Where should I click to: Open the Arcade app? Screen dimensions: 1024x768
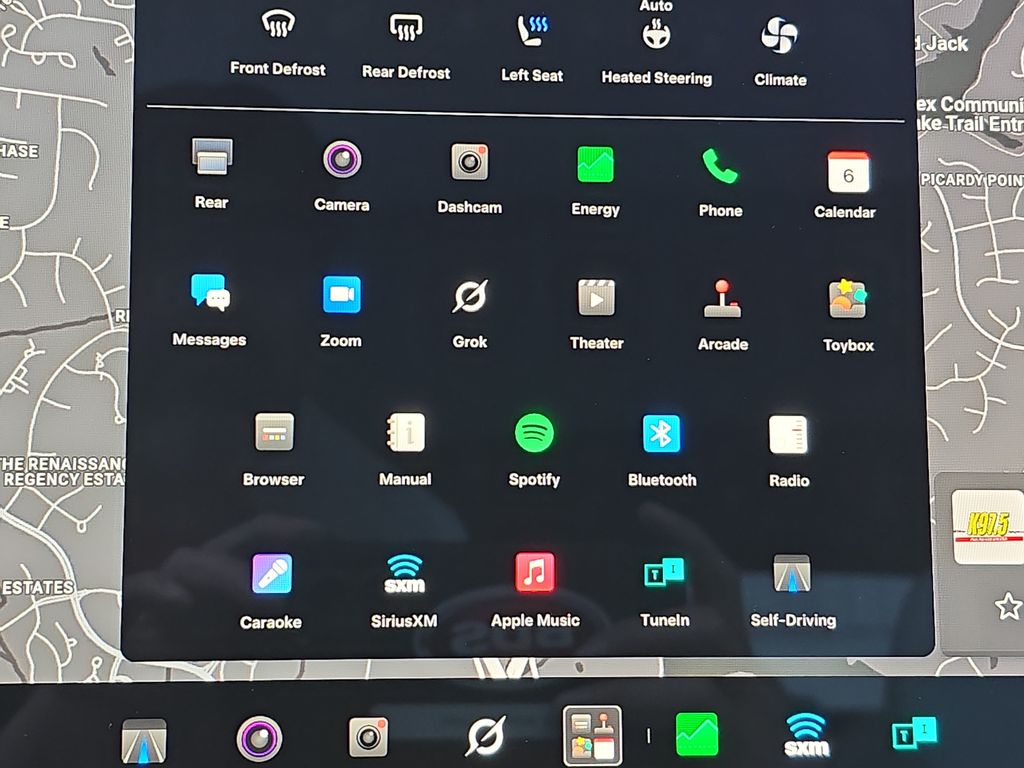(722, 315)
